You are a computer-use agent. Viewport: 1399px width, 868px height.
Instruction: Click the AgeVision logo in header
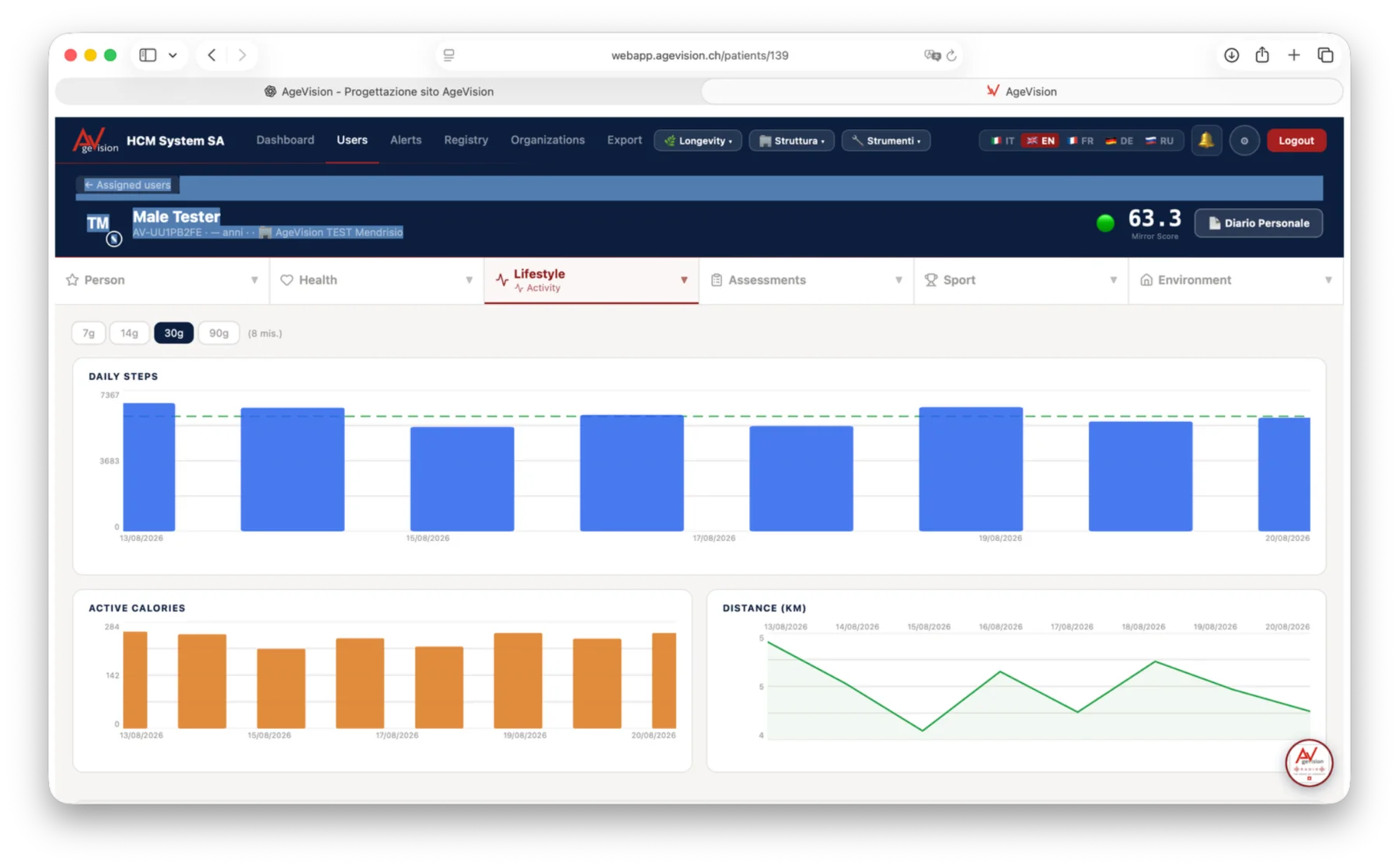click(x=96, y=141)
